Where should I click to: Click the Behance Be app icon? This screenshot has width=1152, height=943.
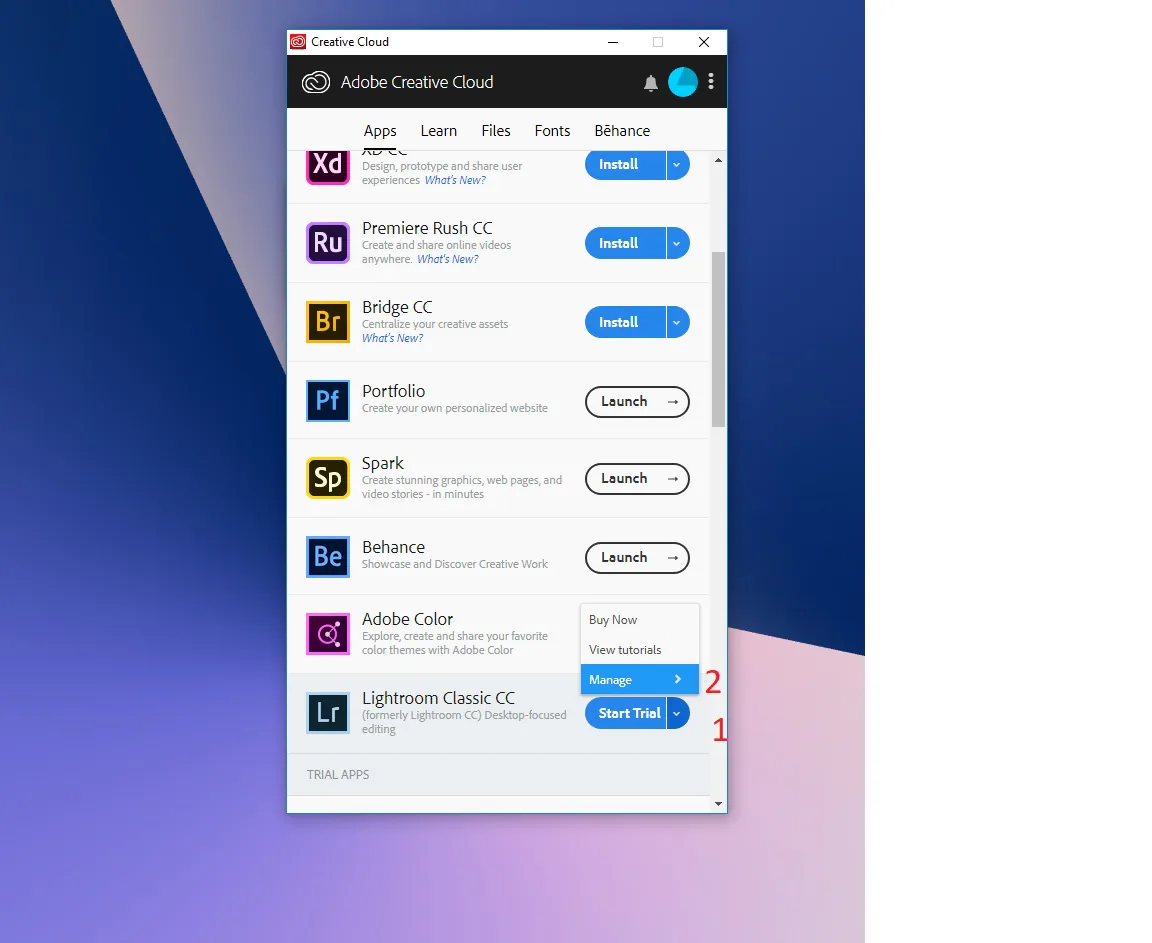328,557
